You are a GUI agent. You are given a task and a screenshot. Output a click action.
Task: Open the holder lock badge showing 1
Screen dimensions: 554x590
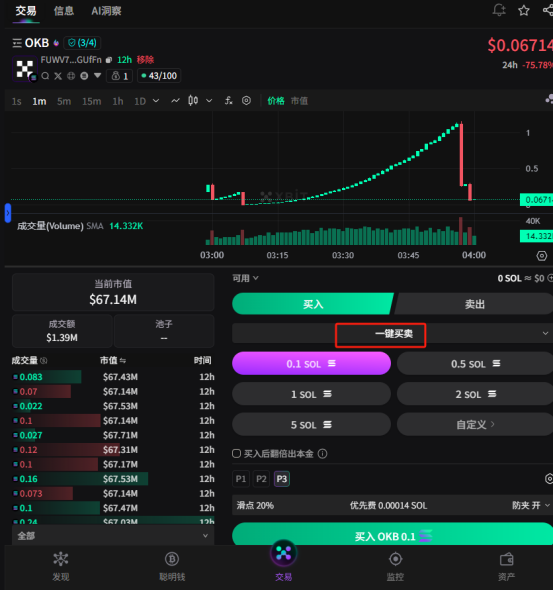coord(120,76)
